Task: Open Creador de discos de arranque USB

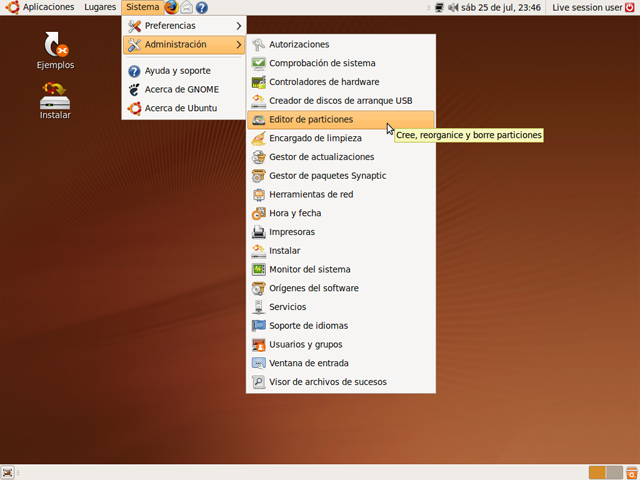Action: point(340,101)
